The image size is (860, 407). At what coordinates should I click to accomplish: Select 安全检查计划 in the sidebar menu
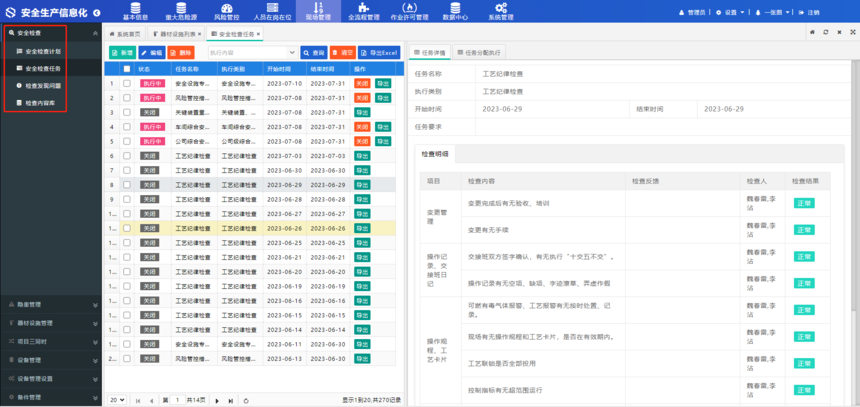[42, 51]
